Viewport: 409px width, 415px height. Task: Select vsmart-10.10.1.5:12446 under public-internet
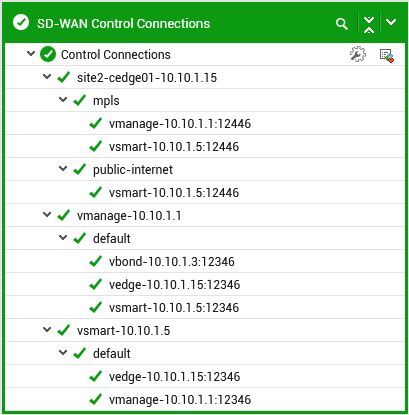tap(174, 193)
